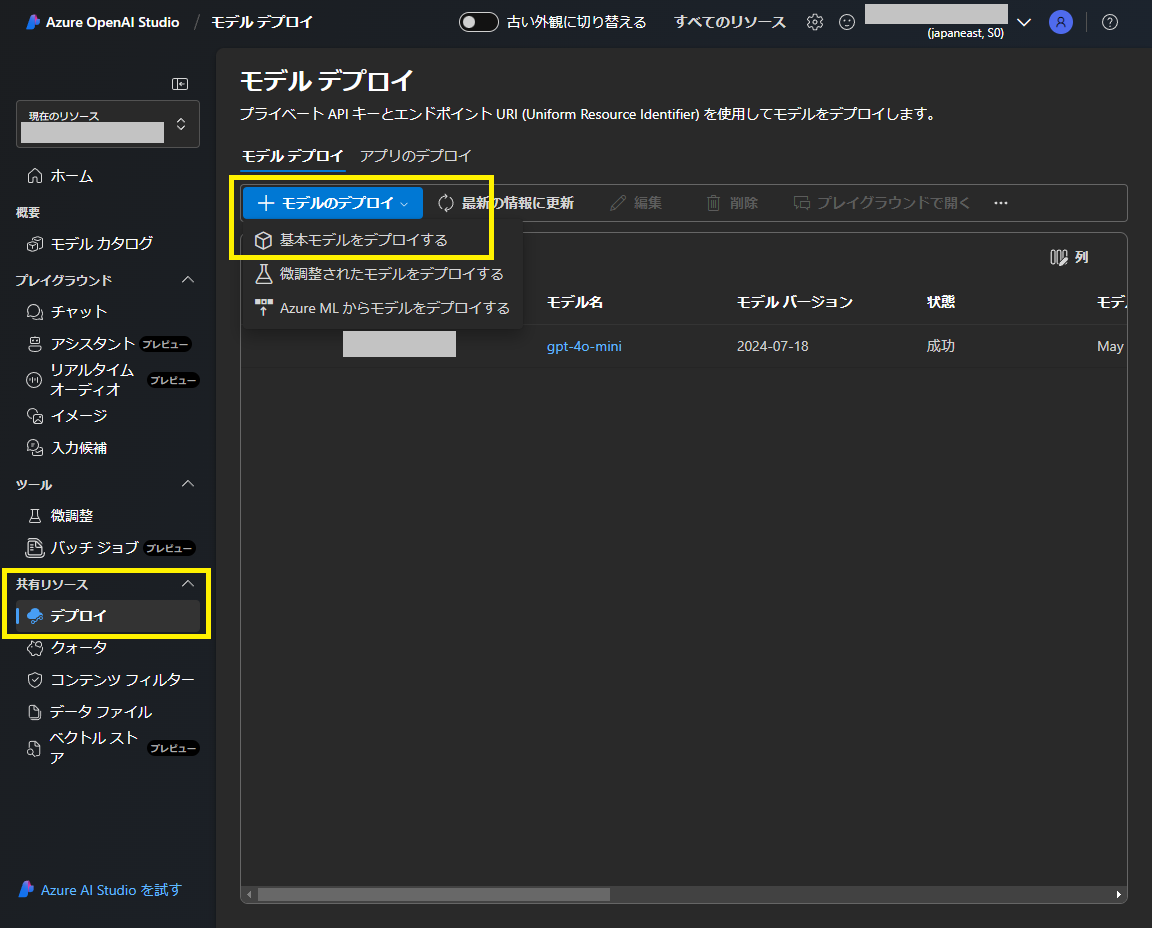Open the 現在のリソース selector
The image size is (1152, 928).
click(107, 123)
